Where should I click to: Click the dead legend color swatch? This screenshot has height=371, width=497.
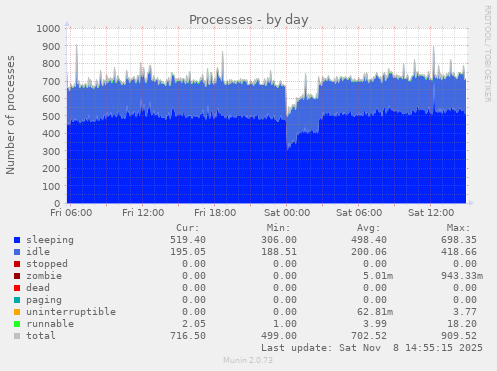point(17,288)
